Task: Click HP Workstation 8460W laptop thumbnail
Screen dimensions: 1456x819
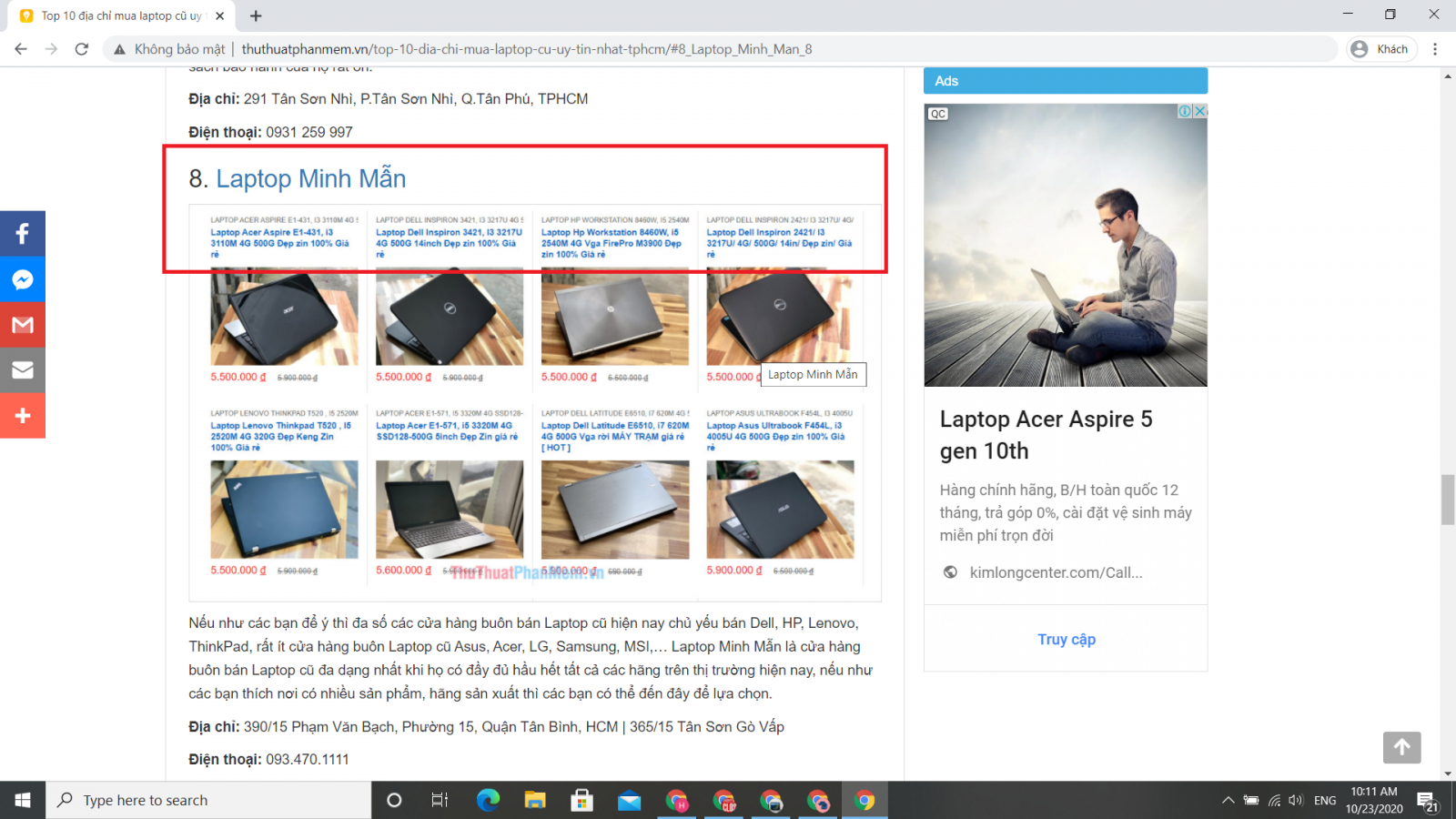Action: point(615,317)
